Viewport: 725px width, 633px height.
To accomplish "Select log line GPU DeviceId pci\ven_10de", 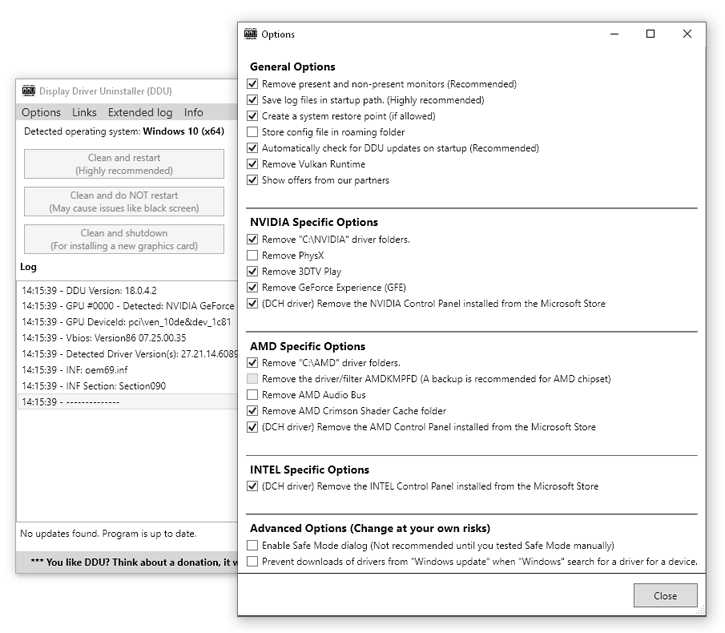I will (128, 322).
